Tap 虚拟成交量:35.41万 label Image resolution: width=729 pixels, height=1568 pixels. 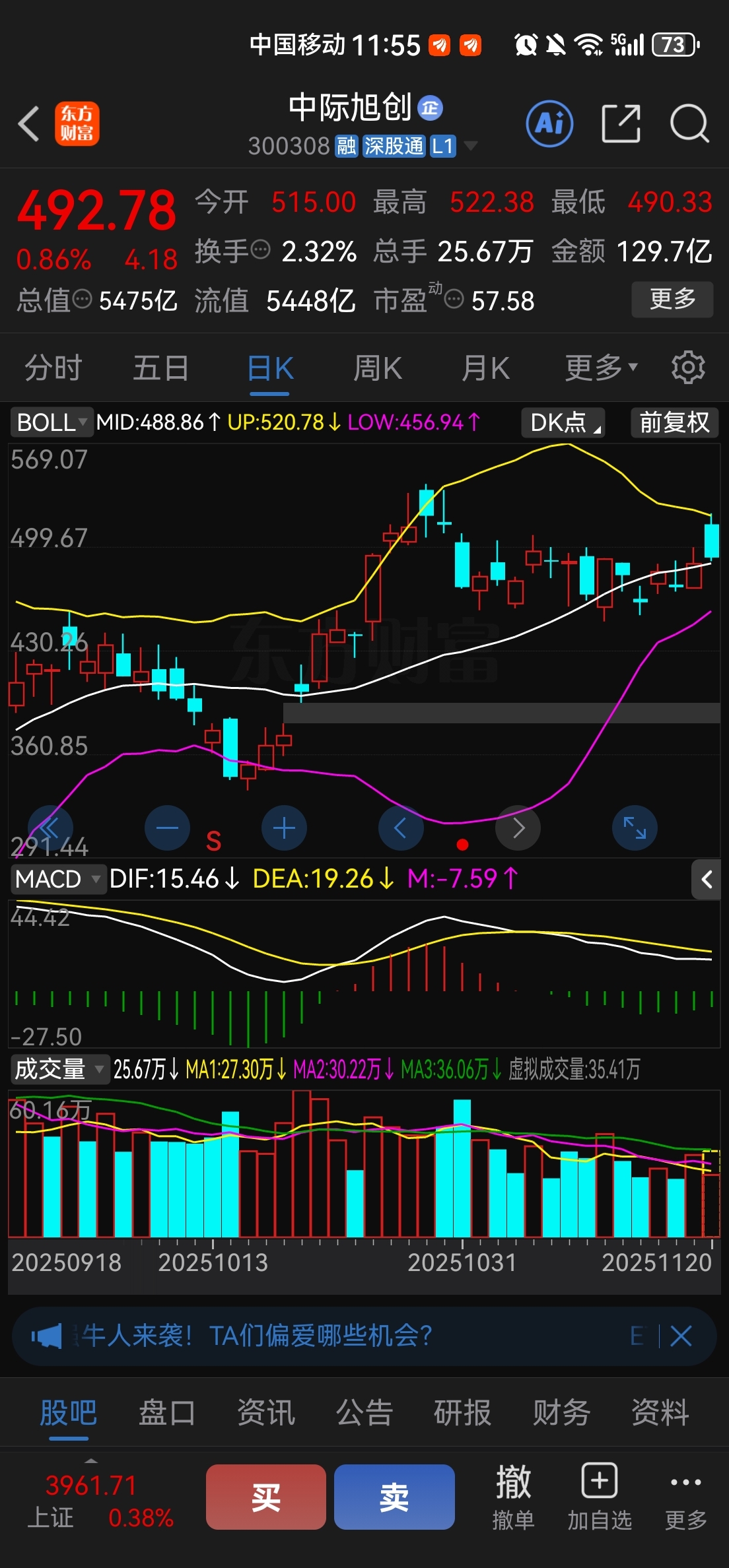pyautogui.click(x=574, y=1069)
